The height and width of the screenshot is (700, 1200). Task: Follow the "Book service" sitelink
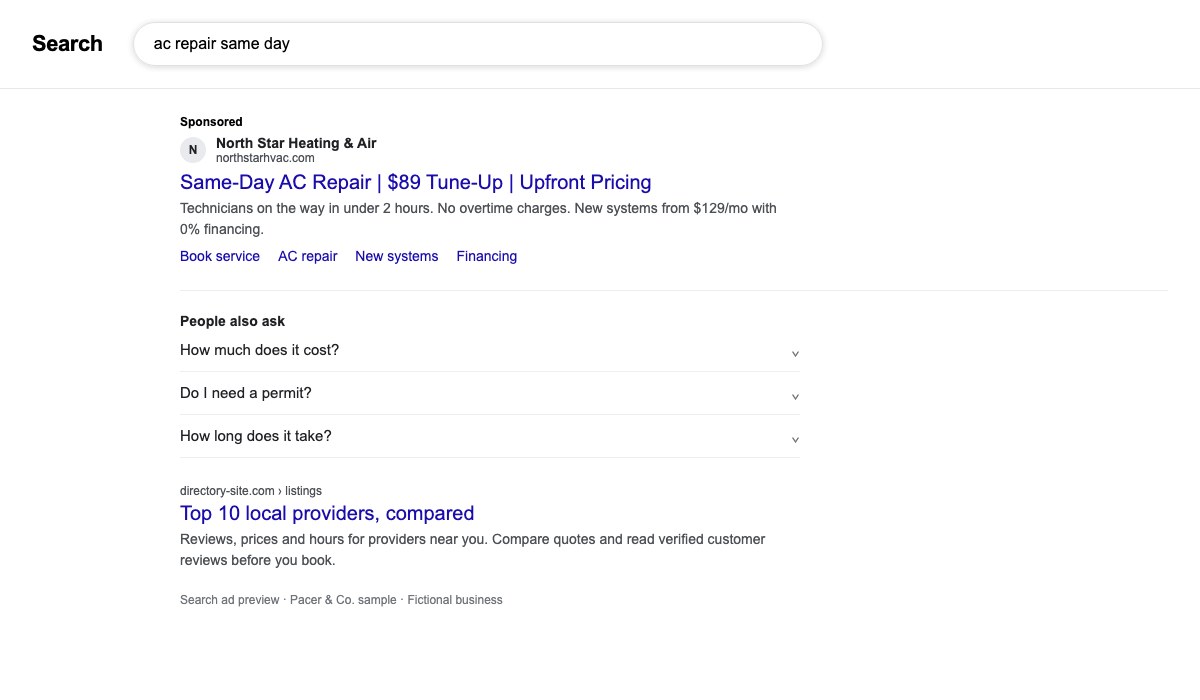click(220, 256)
